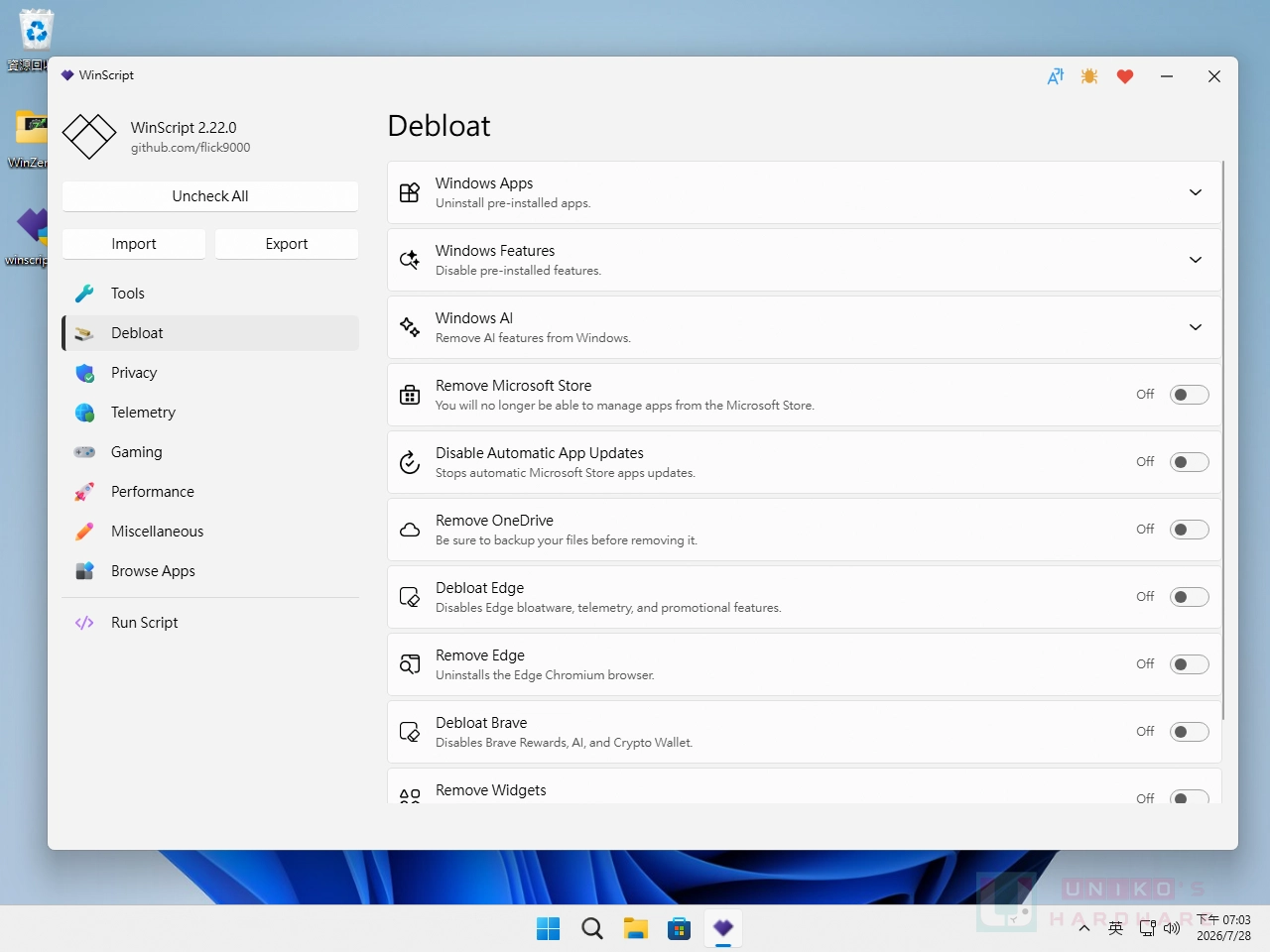Expand the Windows Apps section chevron

pyautogui.click(x=1196, y=192)
